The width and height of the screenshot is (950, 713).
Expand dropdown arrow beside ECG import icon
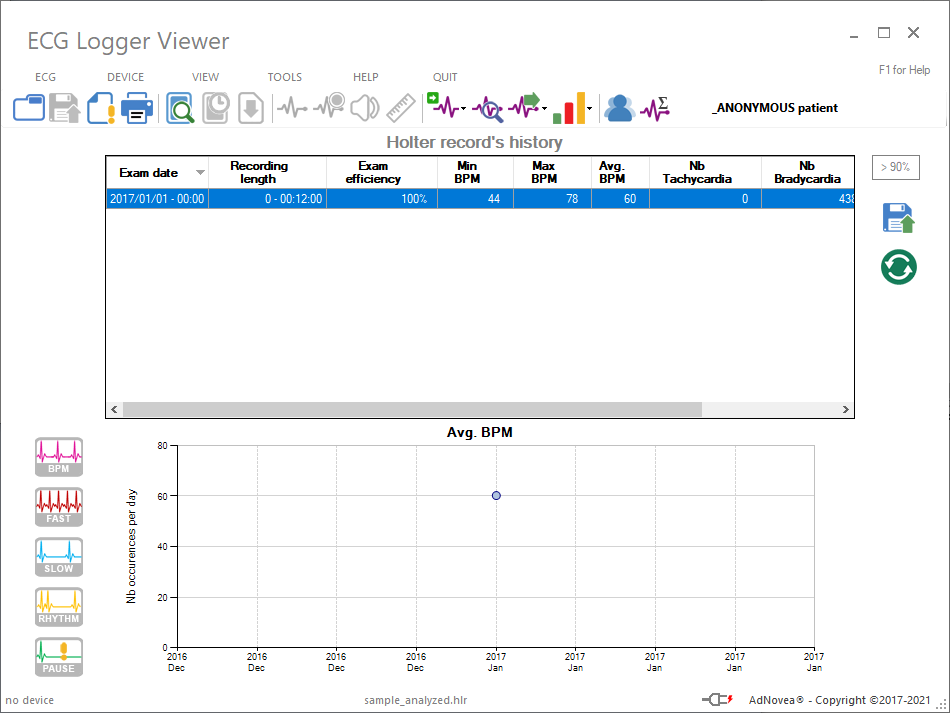(463, 109)
